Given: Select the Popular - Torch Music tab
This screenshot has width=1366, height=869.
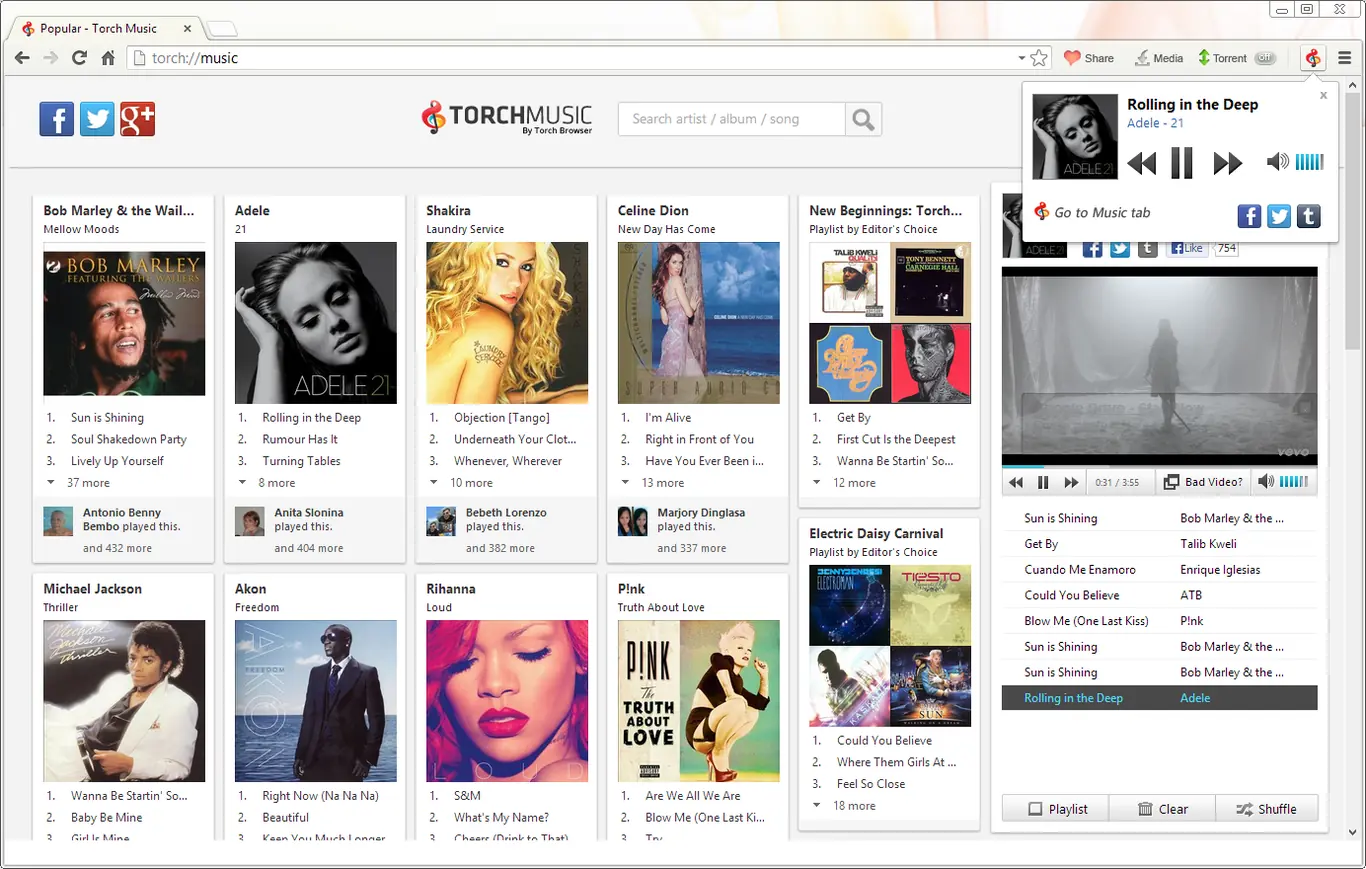Looking at the screenshot, I should pos(104,28).
